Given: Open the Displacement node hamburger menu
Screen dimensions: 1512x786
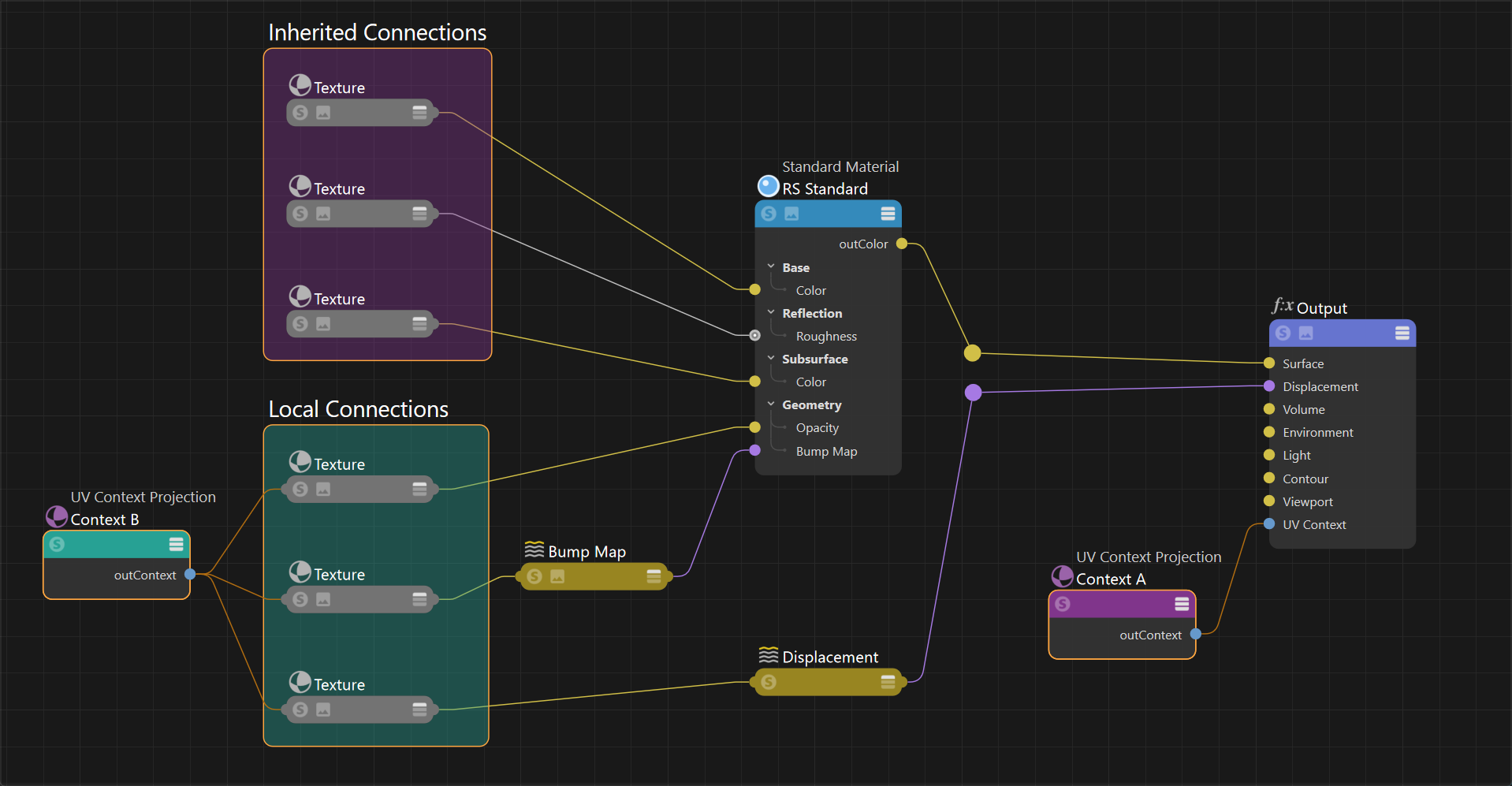Looking at the screenshot, I should coord(888,682).
